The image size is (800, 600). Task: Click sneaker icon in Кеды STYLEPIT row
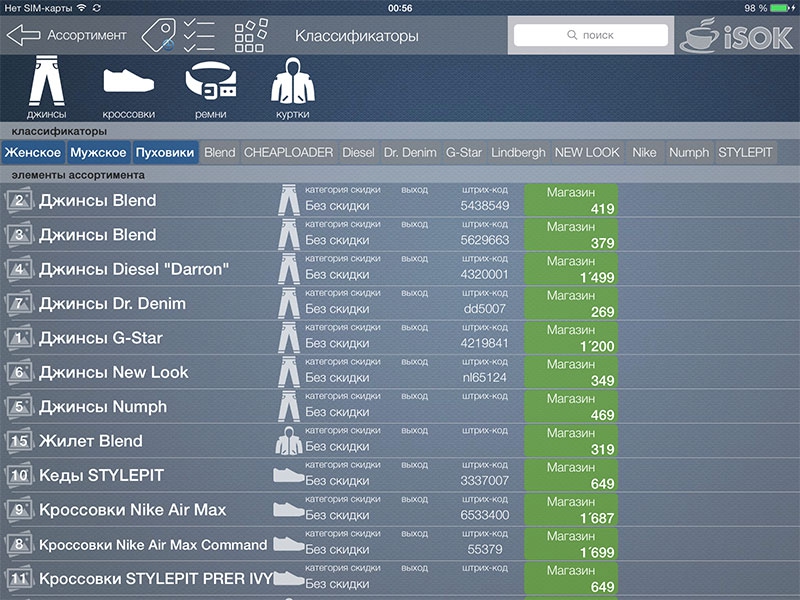(289, 476)
